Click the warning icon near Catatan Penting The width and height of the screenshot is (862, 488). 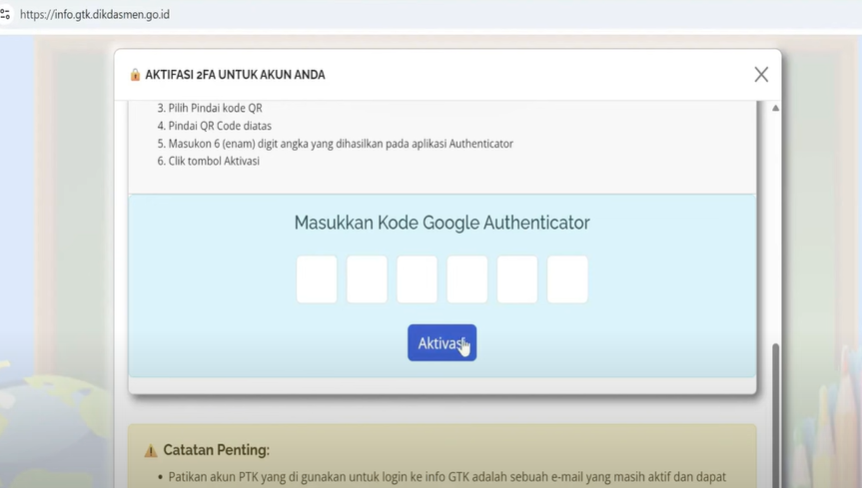pos(151,451)
